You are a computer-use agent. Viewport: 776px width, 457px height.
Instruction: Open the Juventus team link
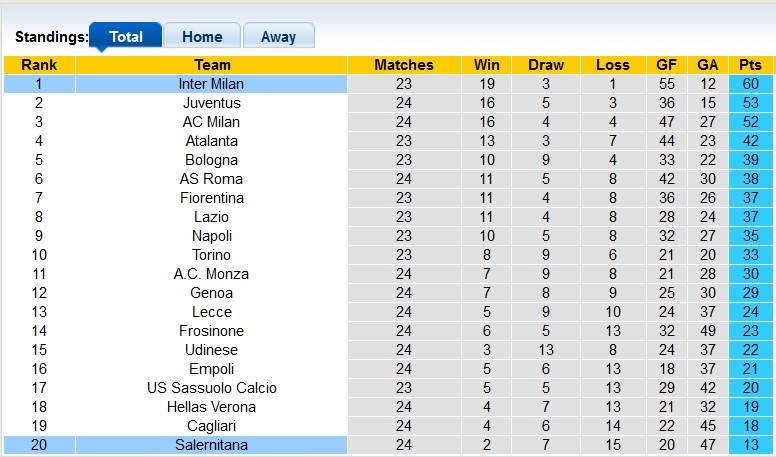click(x=211, y=103)
